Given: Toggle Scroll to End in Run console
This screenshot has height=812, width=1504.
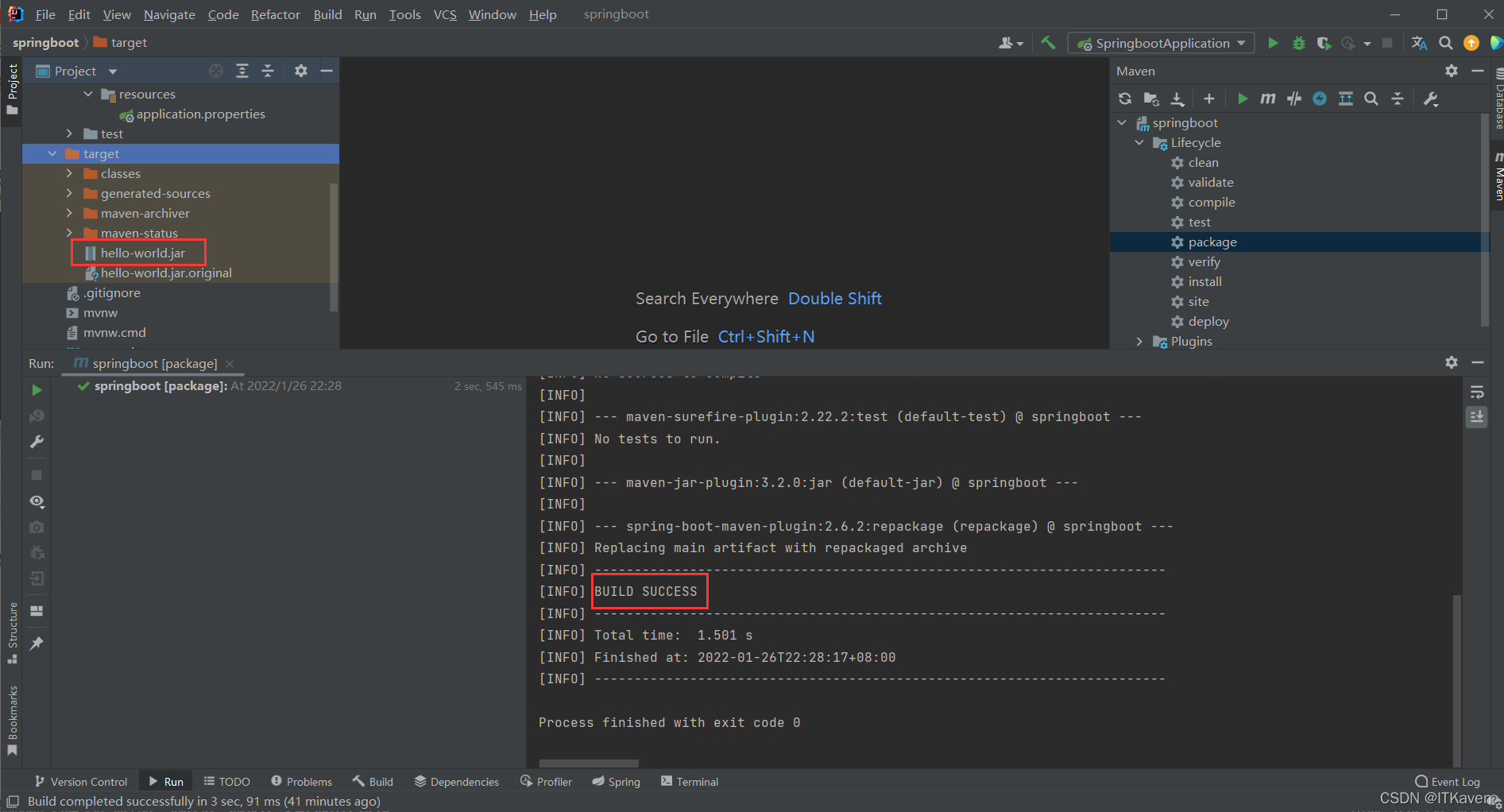Looking at the screenshot, I should tap(1477, 417).
